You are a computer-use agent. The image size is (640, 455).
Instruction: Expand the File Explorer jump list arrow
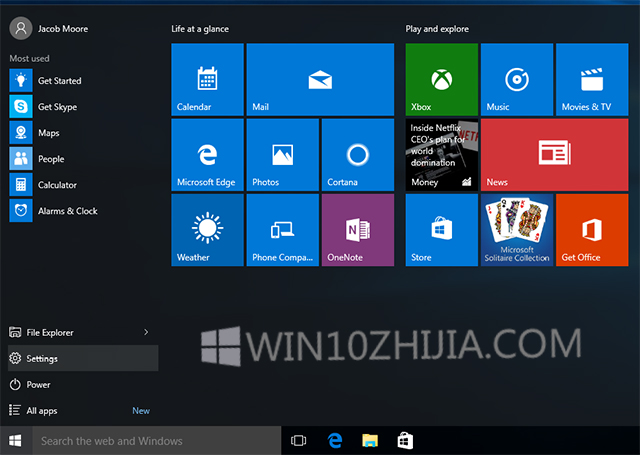pyautogui.click(x=146, y=332)
